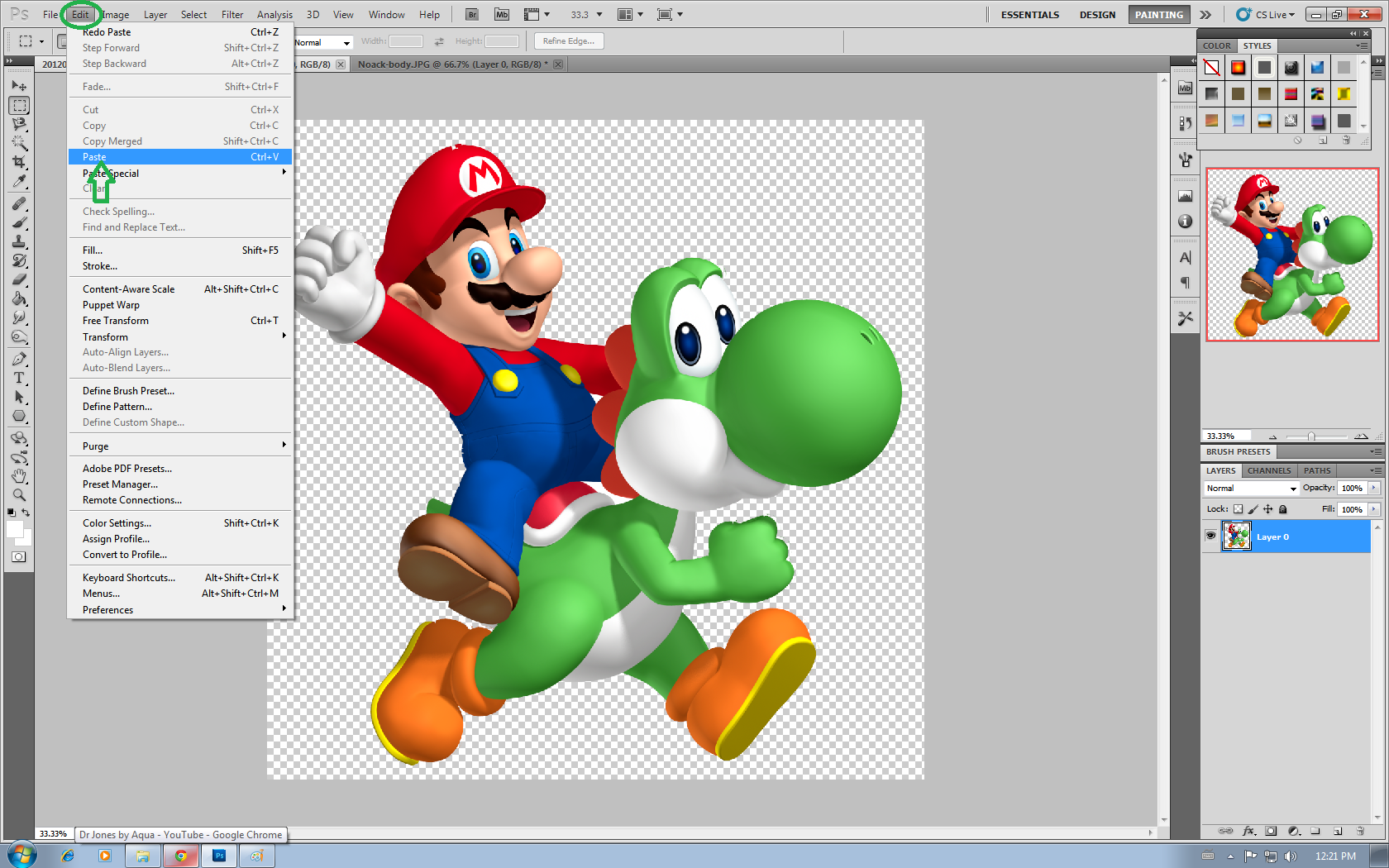Expand the Preferences submenu
1389x868 pixels.
coord(179,609)
